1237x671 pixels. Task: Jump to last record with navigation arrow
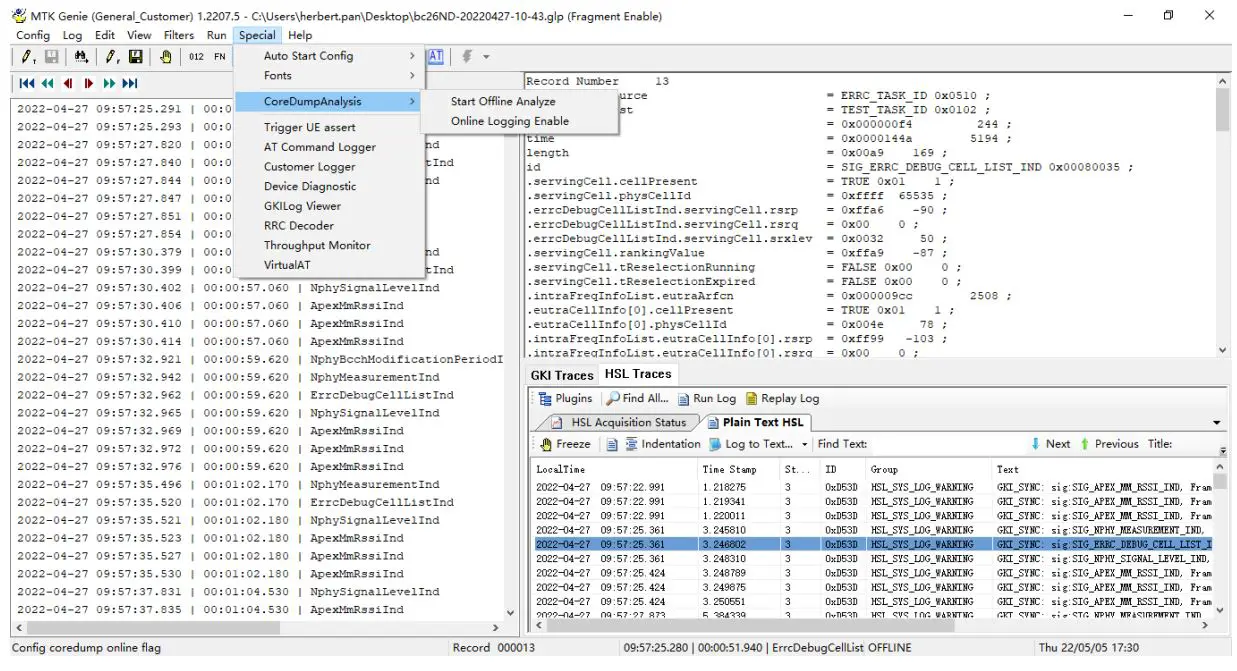click(130, 84)
